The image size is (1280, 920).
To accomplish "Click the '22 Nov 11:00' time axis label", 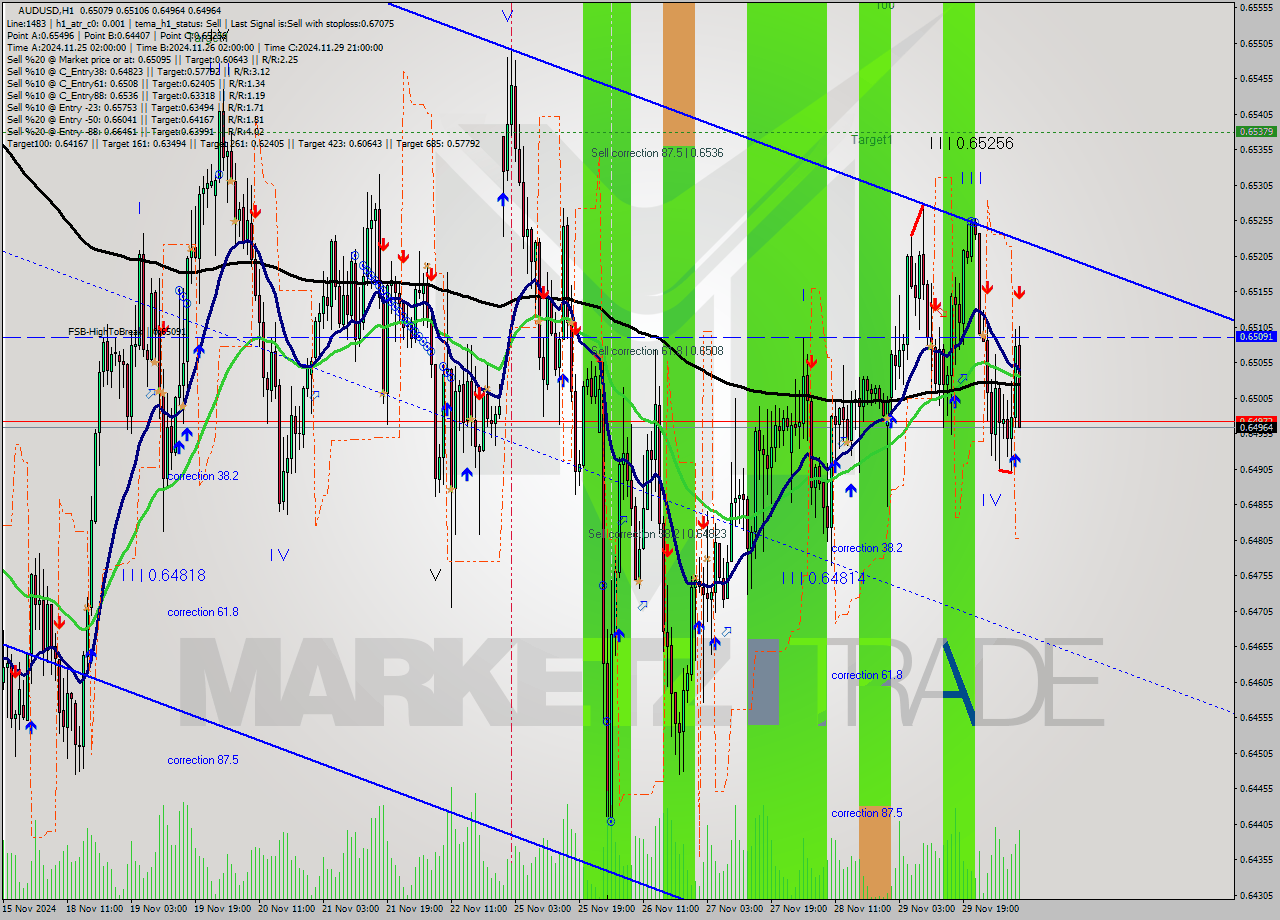I will pyautogui.click(x=478, y=910).
